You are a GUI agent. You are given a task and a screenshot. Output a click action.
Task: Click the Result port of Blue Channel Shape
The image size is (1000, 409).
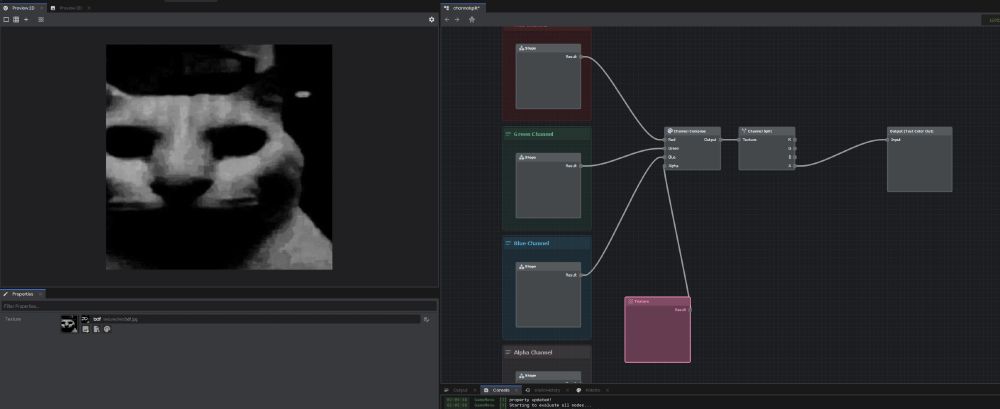coord(581,275)
